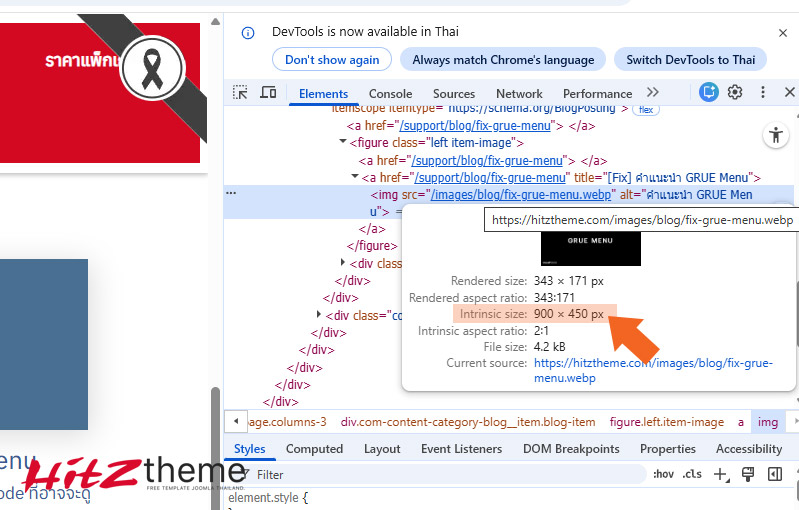Expand the more tabs chevron after Performance
799x510 pixels.
click(x=653, y=93)
